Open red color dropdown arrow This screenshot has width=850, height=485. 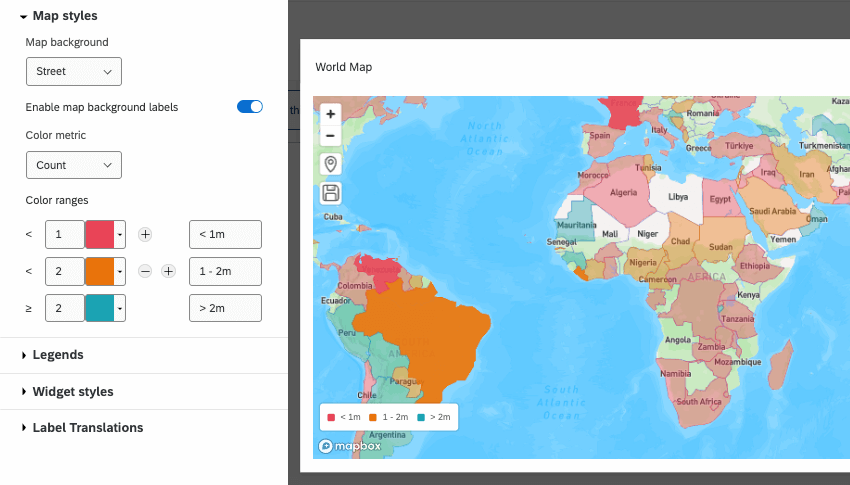point(120,235)
